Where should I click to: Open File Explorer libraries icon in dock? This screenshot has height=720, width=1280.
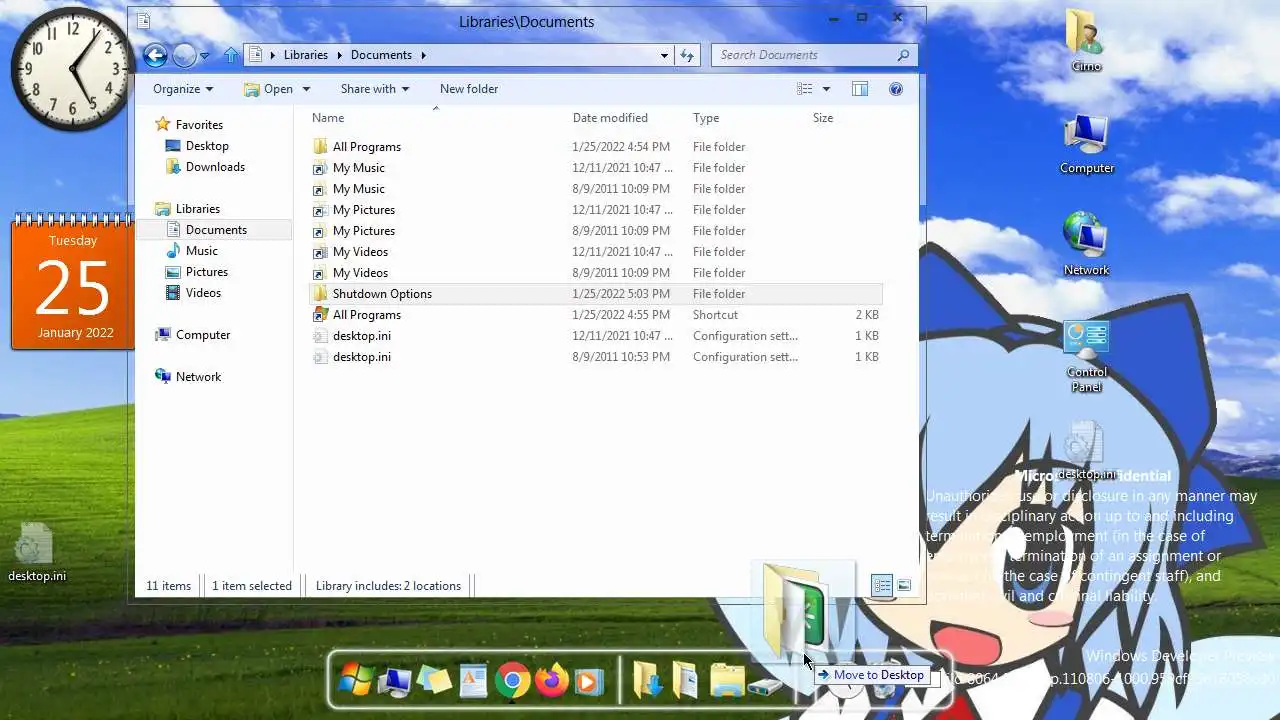coord(727,681)
